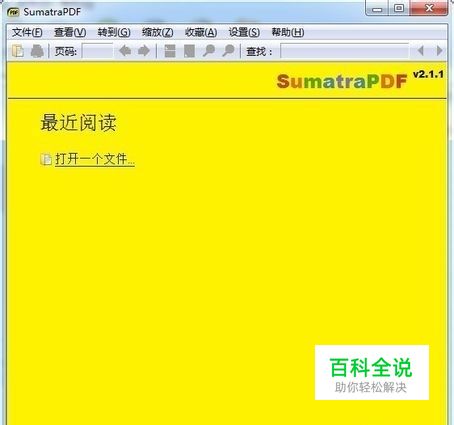Select the single page fit icon
The image size is (454, 425).
(189, 51)
